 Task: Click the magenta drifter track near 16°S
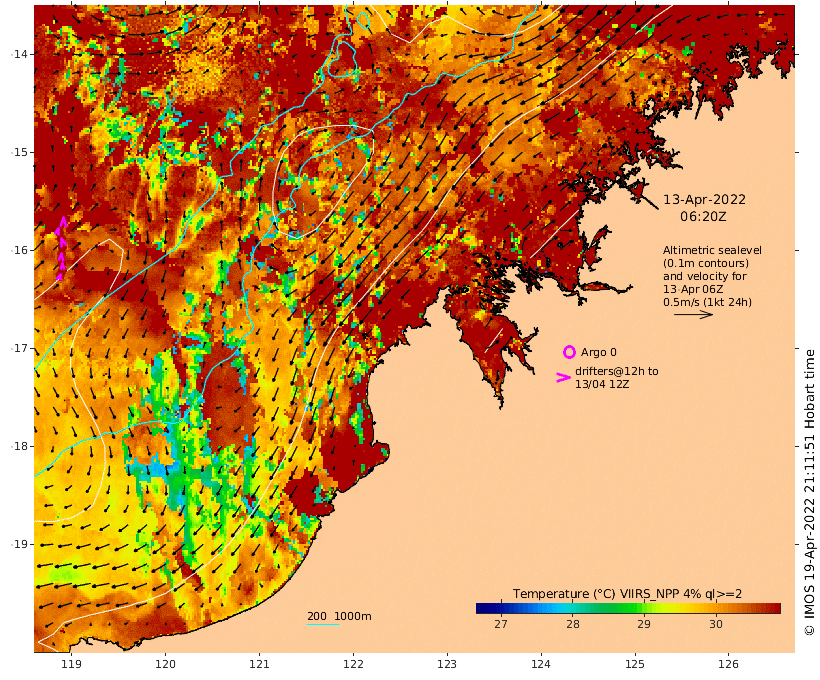click(61, 248)
